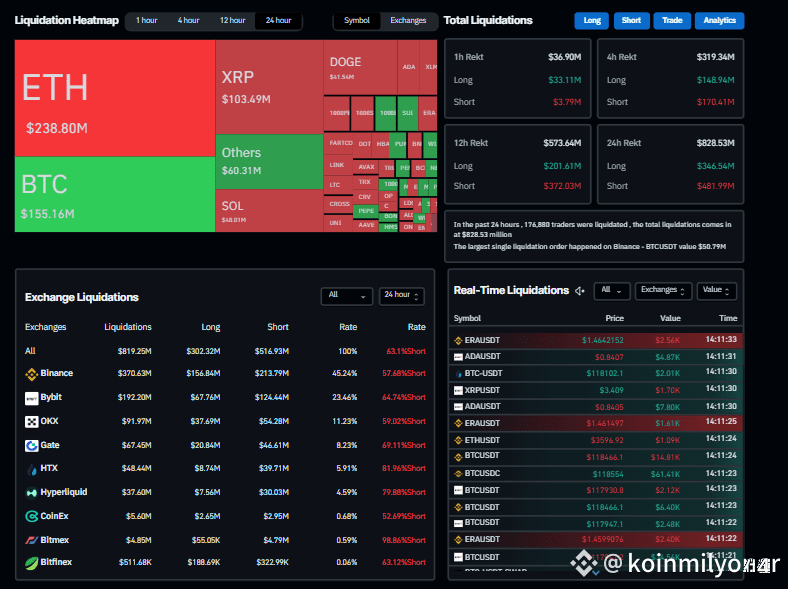Click the Long button in Total Liquidations
Screen dimensions: 788x589
pos(592,21)
